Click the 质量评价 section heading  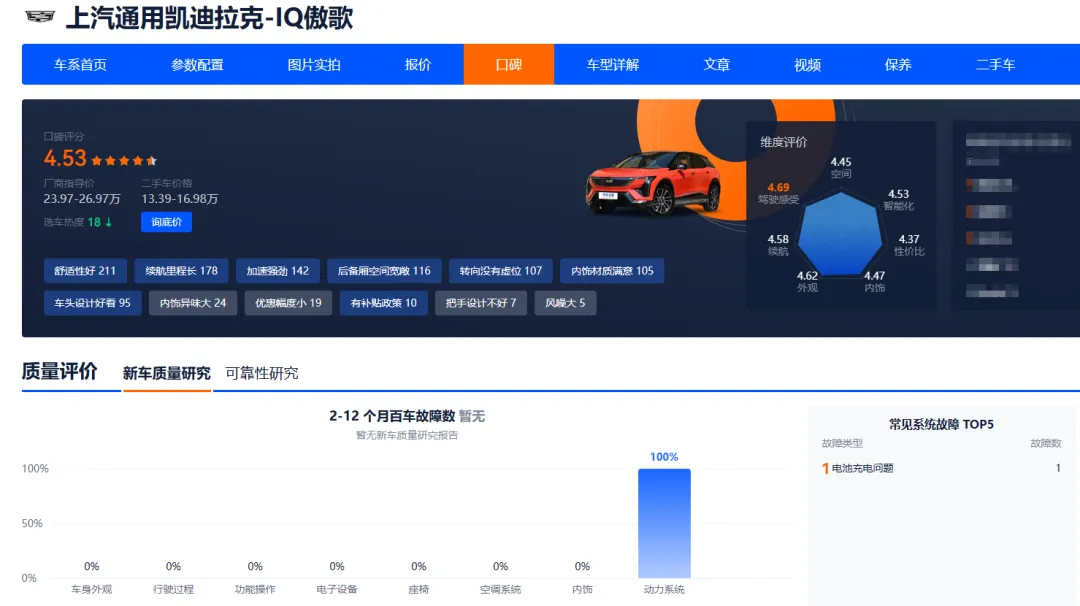(59, 371)
